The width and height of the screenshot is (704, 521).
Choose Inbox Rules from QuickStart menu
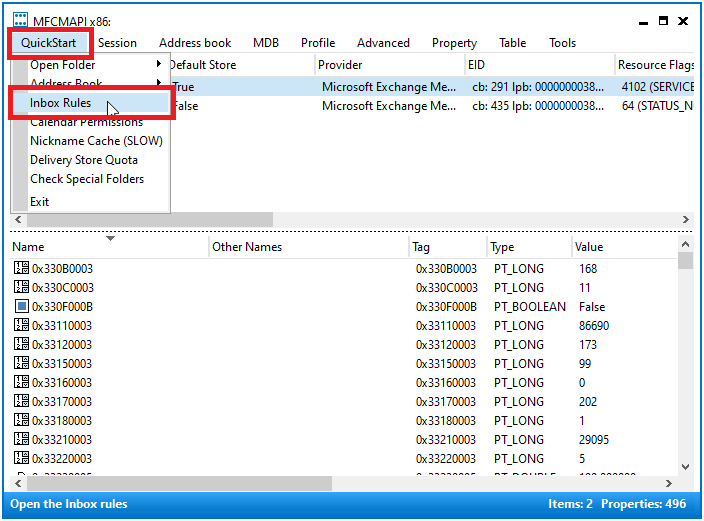[x=61, y=103]
